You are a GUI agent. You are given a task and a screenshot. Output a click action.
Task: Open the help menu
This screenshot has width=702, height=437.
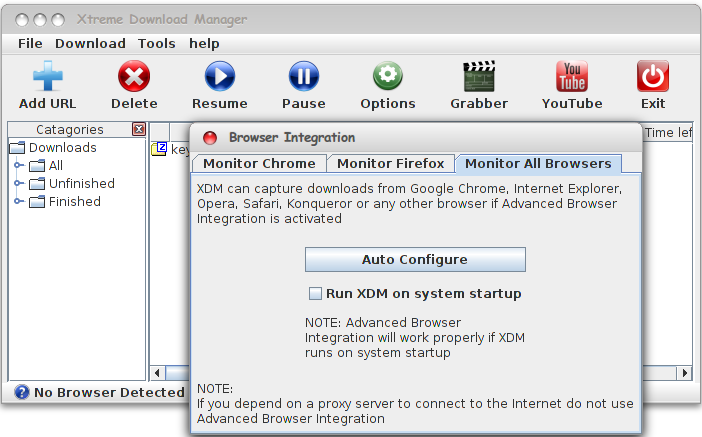[x=204, y=44]
